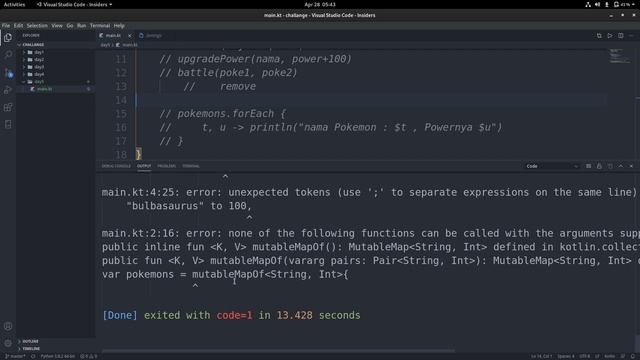This screenshot has width=640, height=360.
Task: Close the main.kt editor tab
Action: tap(129, 36)
